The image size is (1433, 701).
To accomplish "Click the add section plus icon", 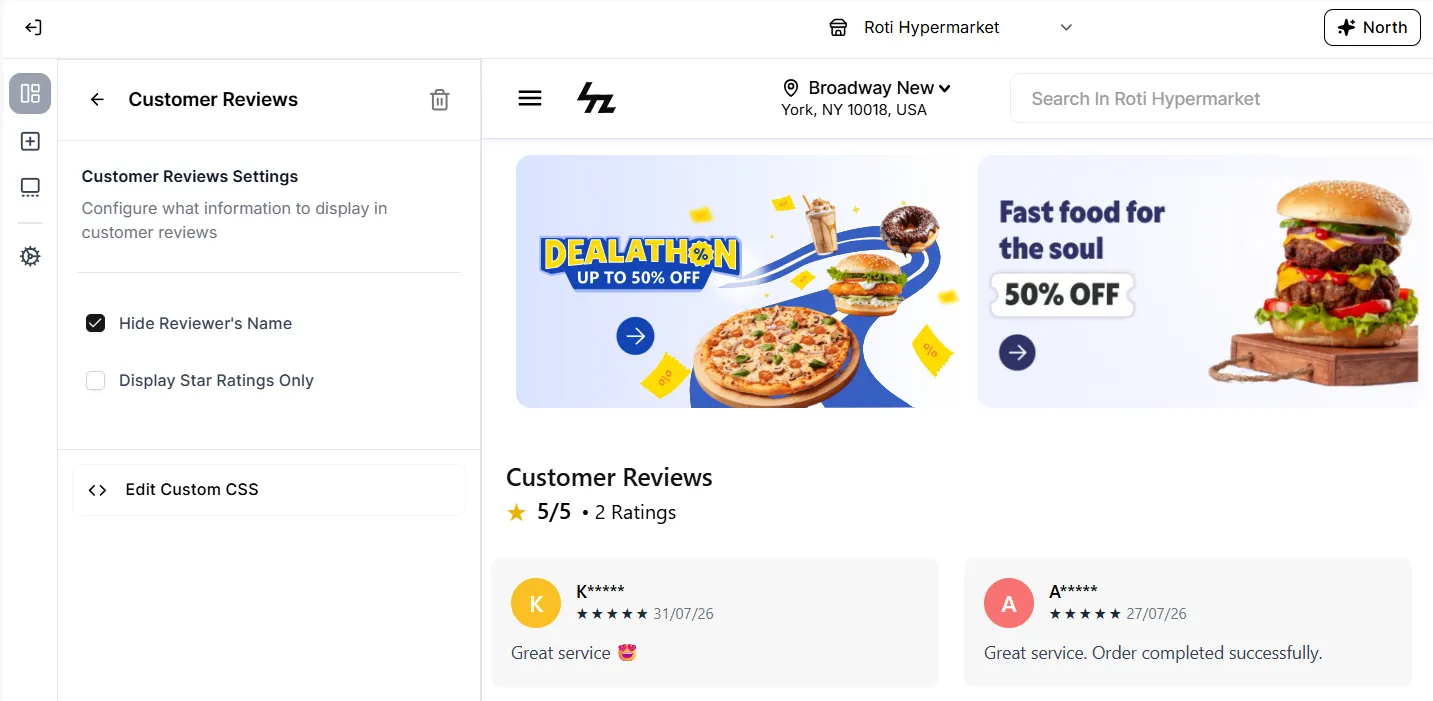I will 30,141.
